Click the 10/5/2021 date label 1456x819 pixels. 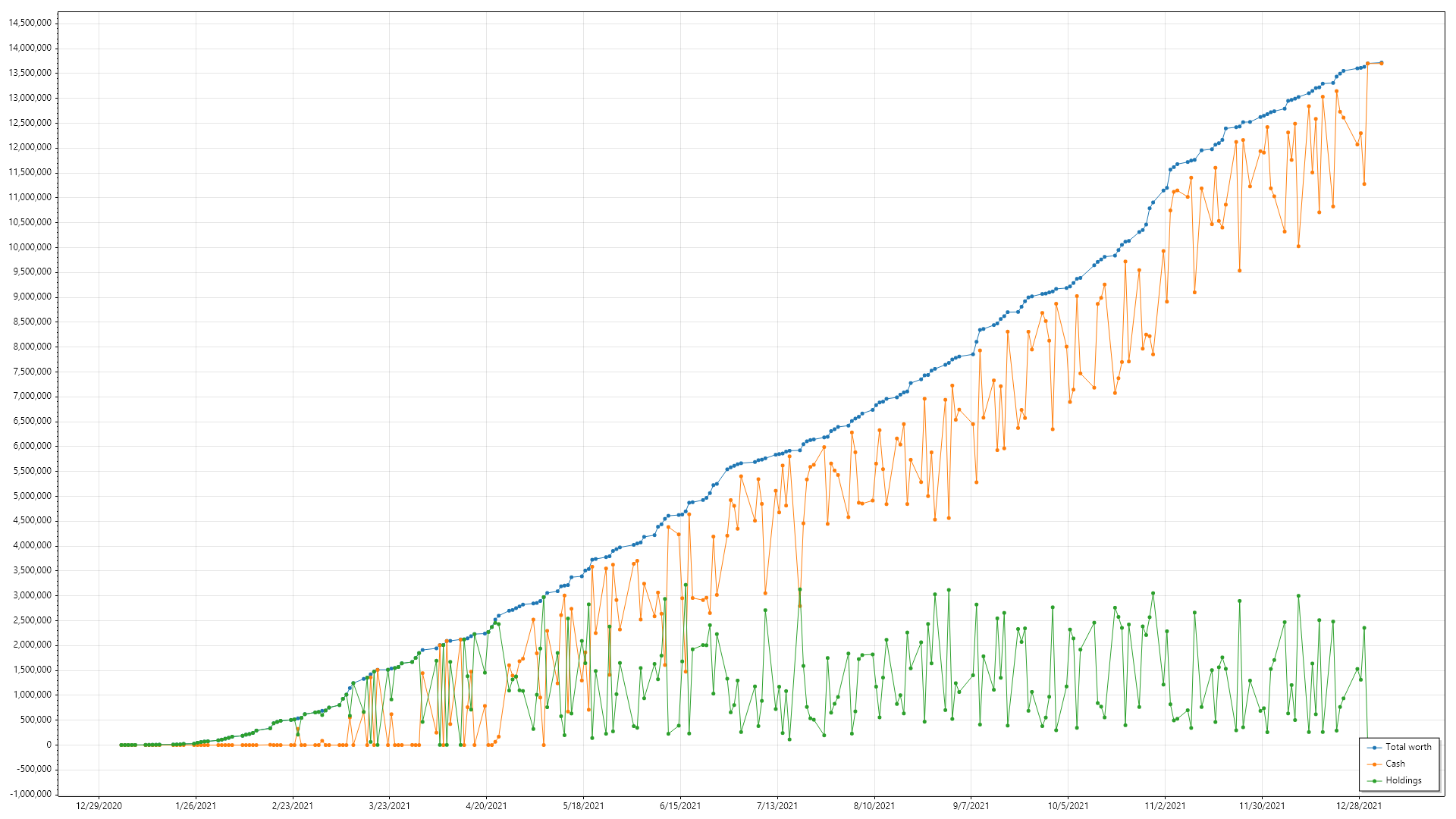pos(1068,806)
